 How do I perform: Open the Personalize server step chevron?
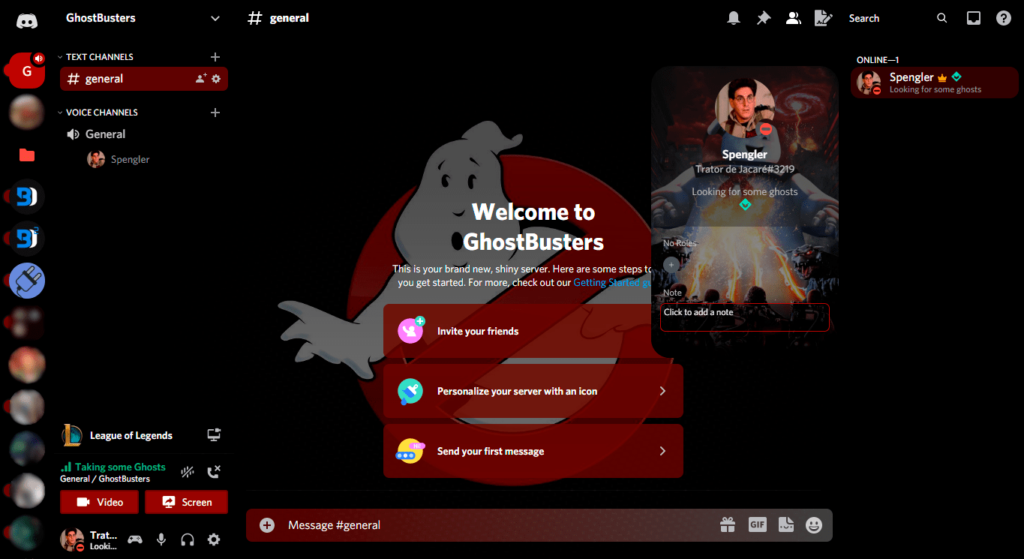click(x=662, y=391)
